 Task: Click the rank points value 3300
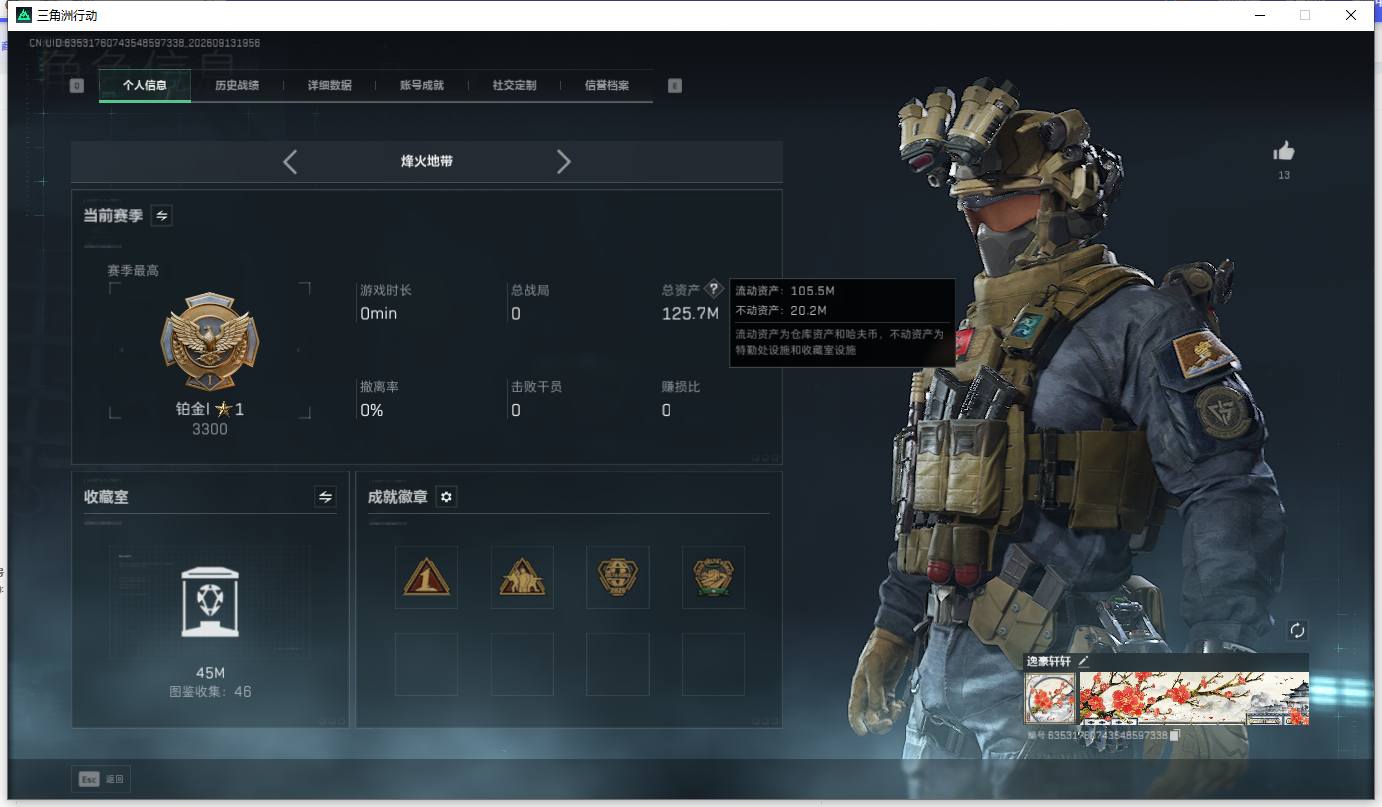point(210,429)
